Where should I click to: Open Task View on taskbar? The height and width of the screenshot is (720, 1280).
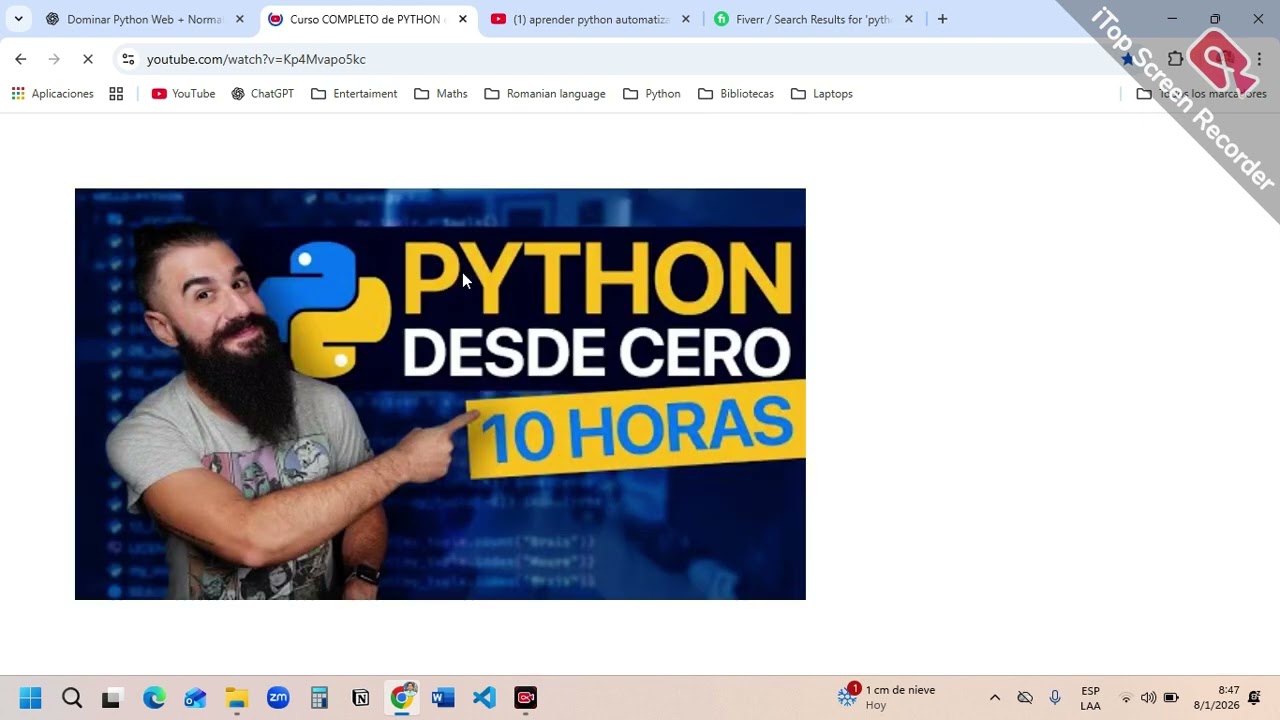111,697
